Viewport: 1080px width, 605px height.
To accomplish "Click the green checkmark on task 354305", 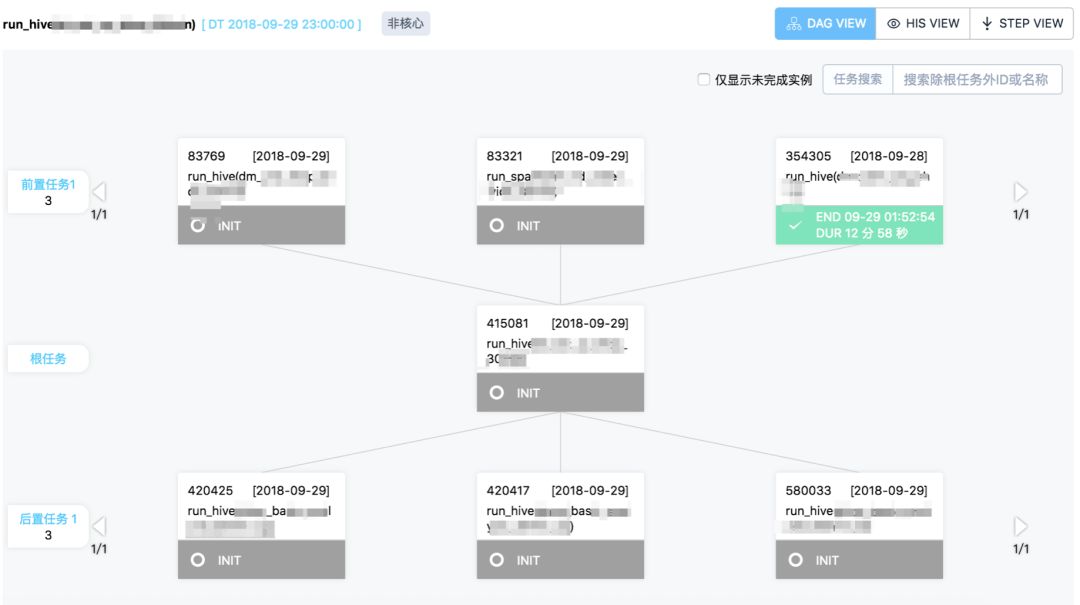I will pyautogui.click(x=796, y=225).
